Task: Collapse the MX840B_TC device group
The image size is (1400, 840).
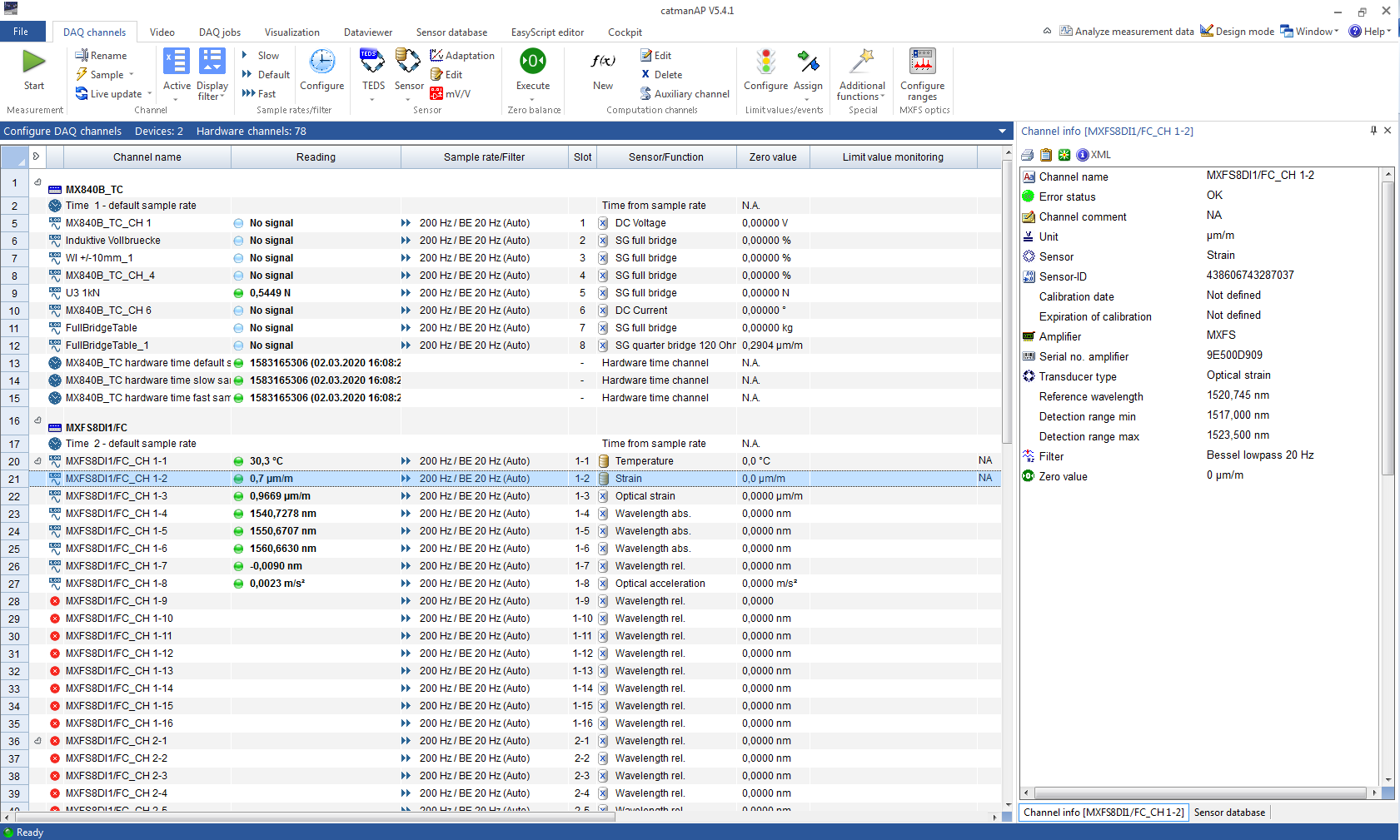Action: (x=37, y=181)
